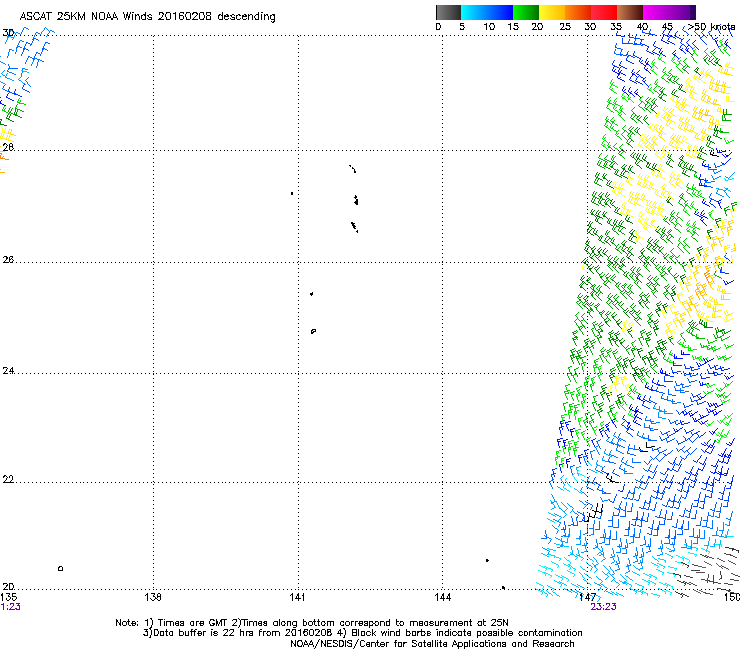Click the purple '1:23' time stamp
This screenshot has width=740, height=650.
pyautogui.click(x=10, y=607)
